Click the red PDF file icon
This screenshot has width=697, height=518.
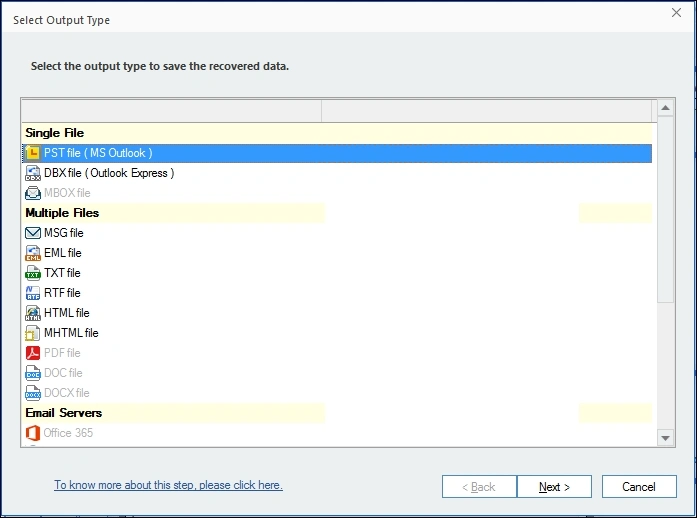pos(33,353)
